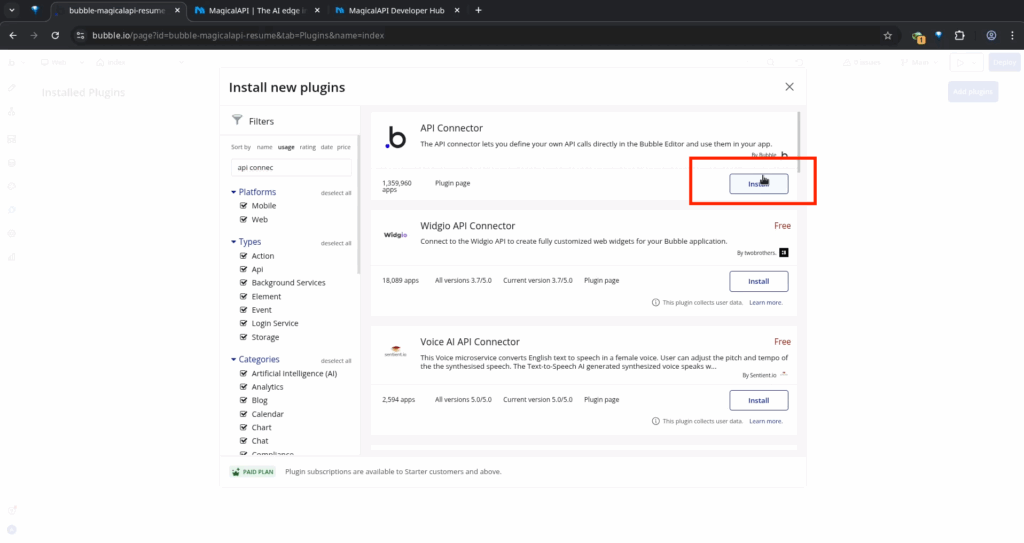The height and width of the screenshot is (543, 1024).
Task: Uncheck the Blog category checkbox
Action: pyautogui.click(x=244, y=400)
